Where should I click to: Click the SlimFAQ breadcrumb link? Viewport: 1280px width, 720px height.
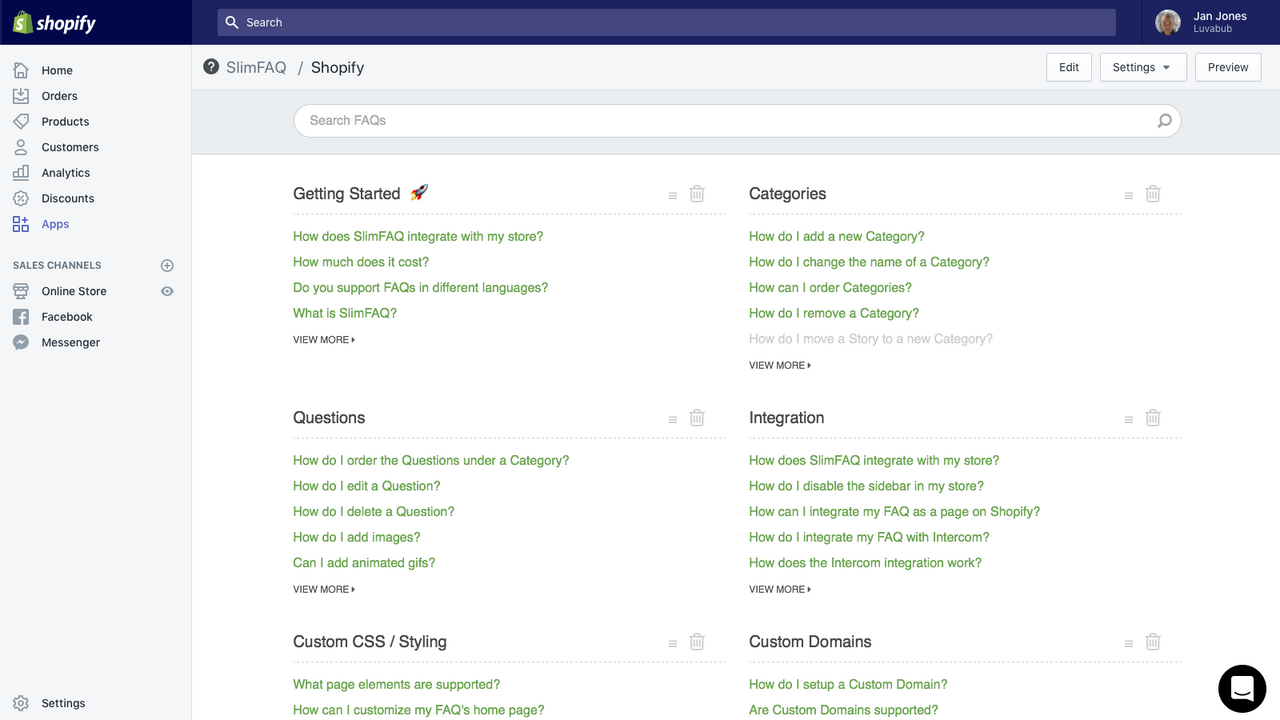(256, 67)
